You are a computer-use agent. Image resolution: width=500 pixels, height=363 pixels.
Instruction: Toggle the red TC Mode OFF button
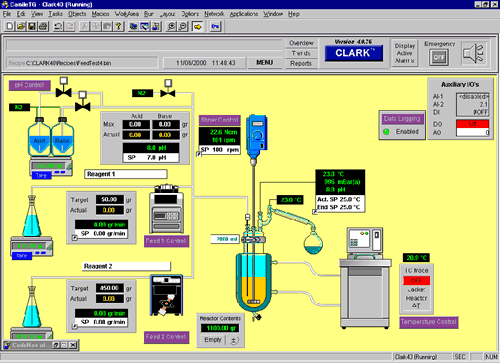[416, 281]
